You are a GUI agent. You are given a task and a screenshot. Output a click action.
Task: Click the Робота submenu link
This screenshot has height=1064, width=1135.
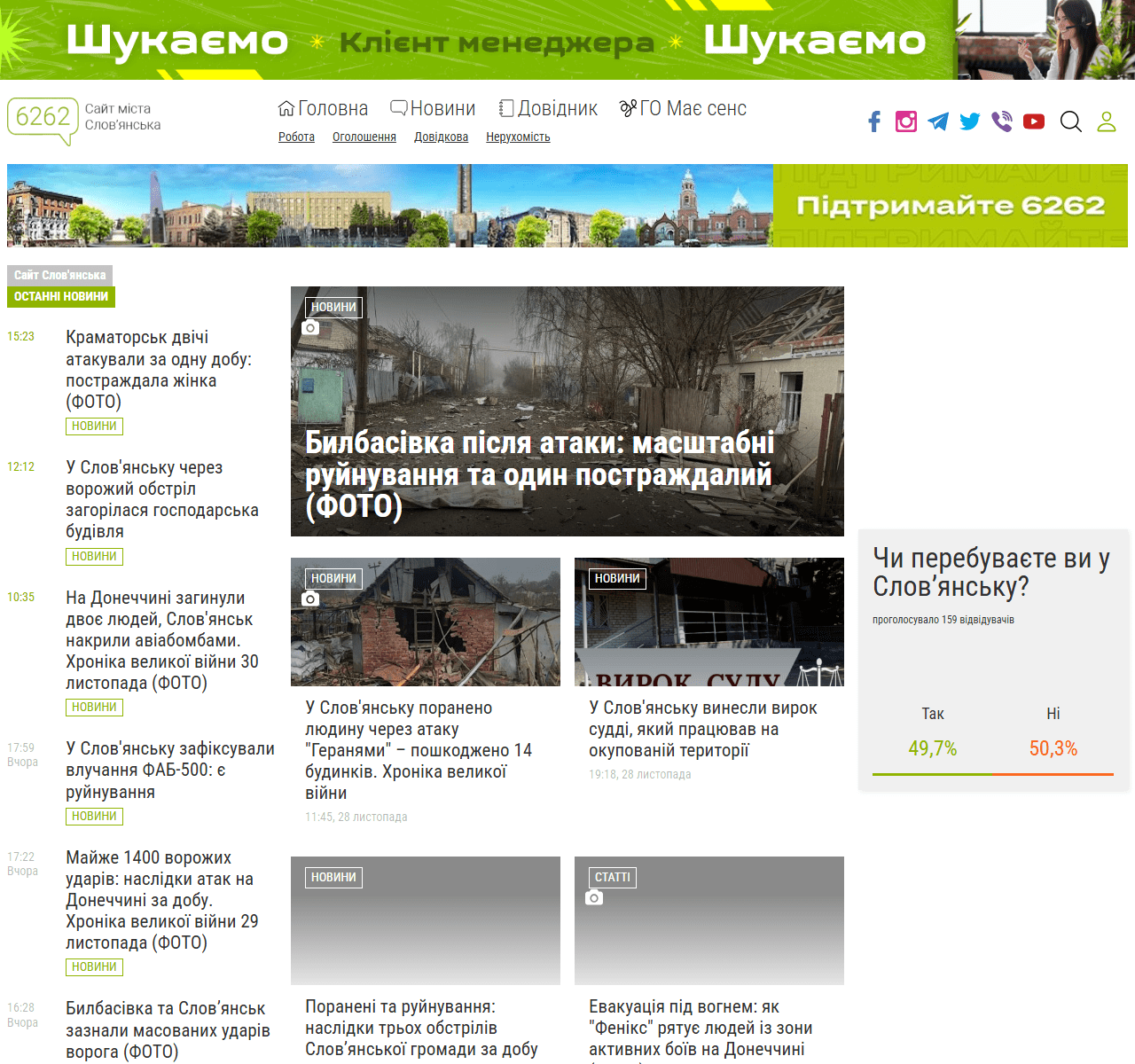click(x=296, y=137)
